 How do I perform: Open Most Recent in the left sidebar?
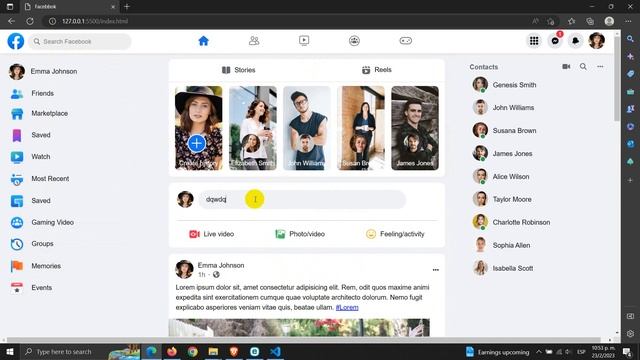(x=40, y=179)
